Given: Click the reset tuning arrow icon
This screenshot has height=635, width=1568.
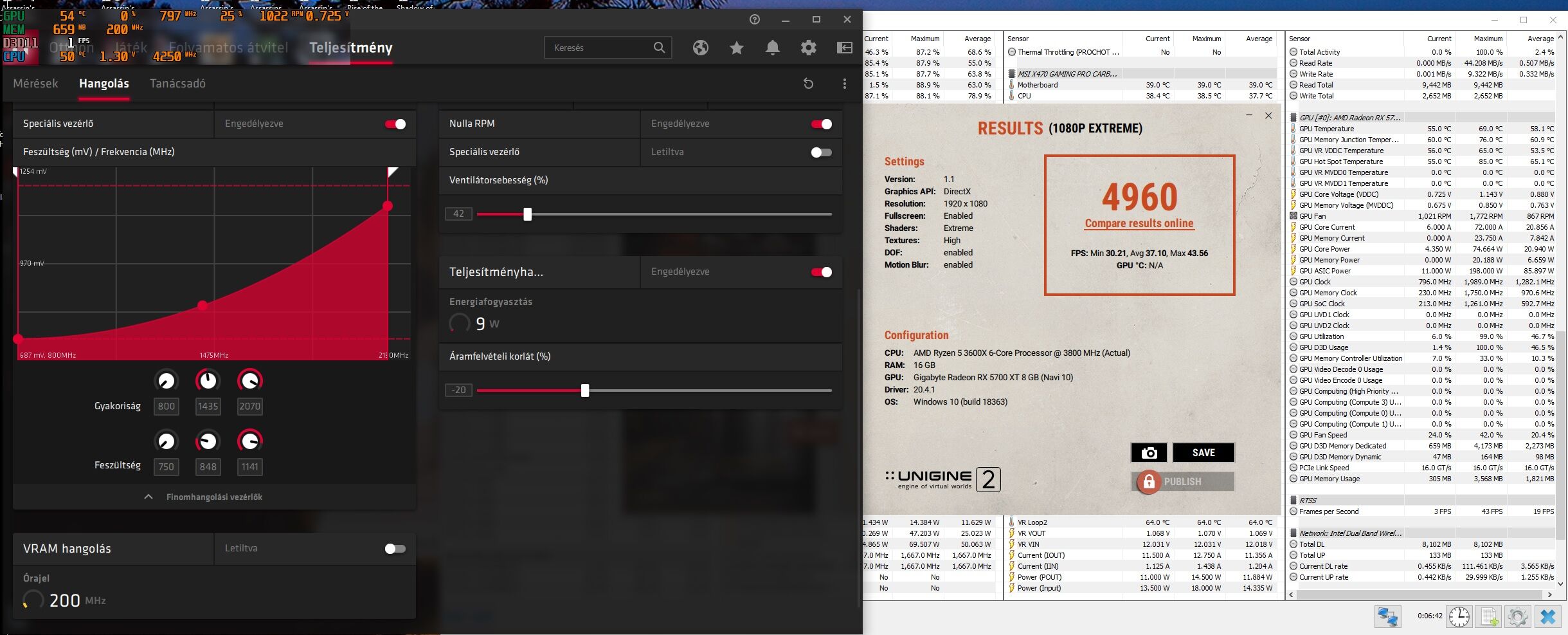Looking at the screenshot, I should point(809,84).
